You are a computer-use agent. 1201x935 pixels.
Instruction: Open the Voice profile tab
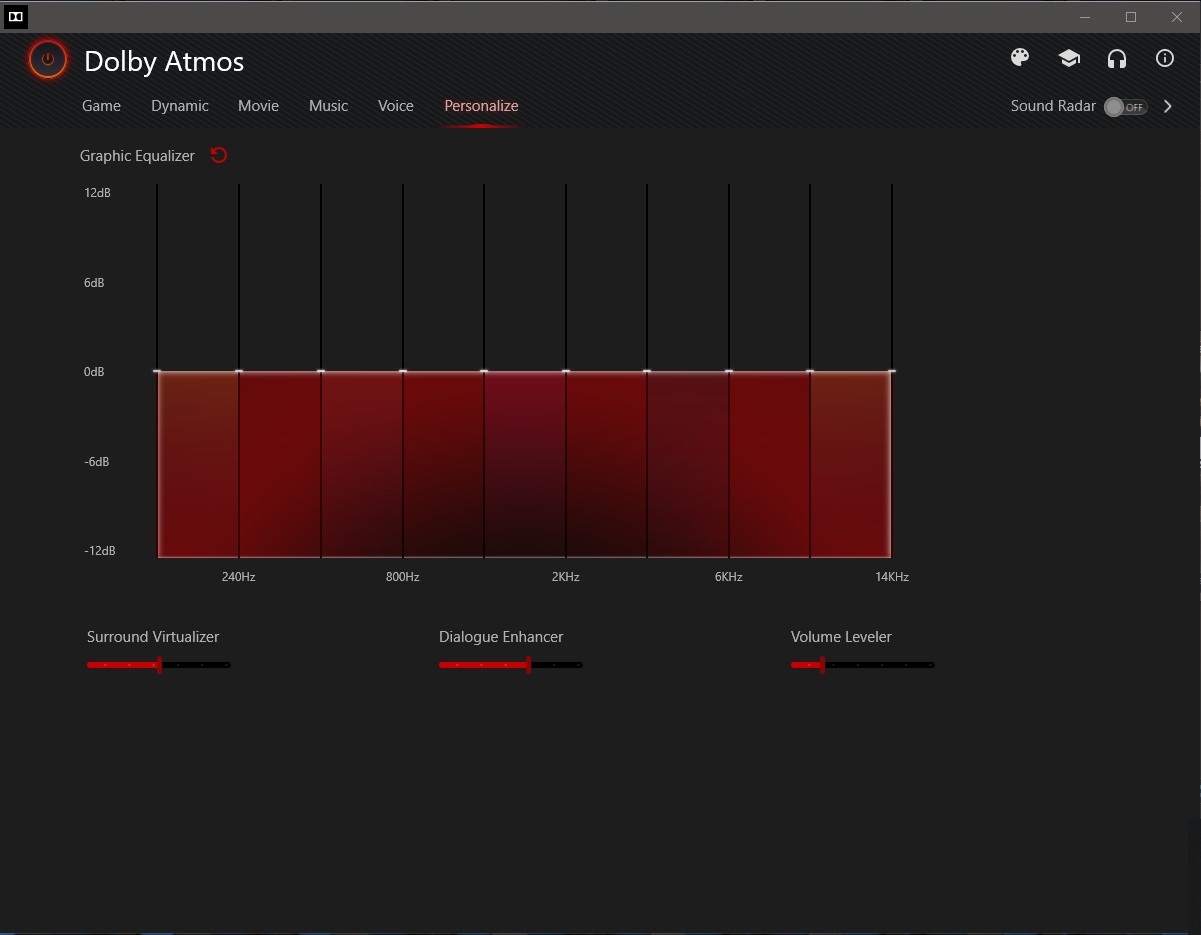coord(396,106)
